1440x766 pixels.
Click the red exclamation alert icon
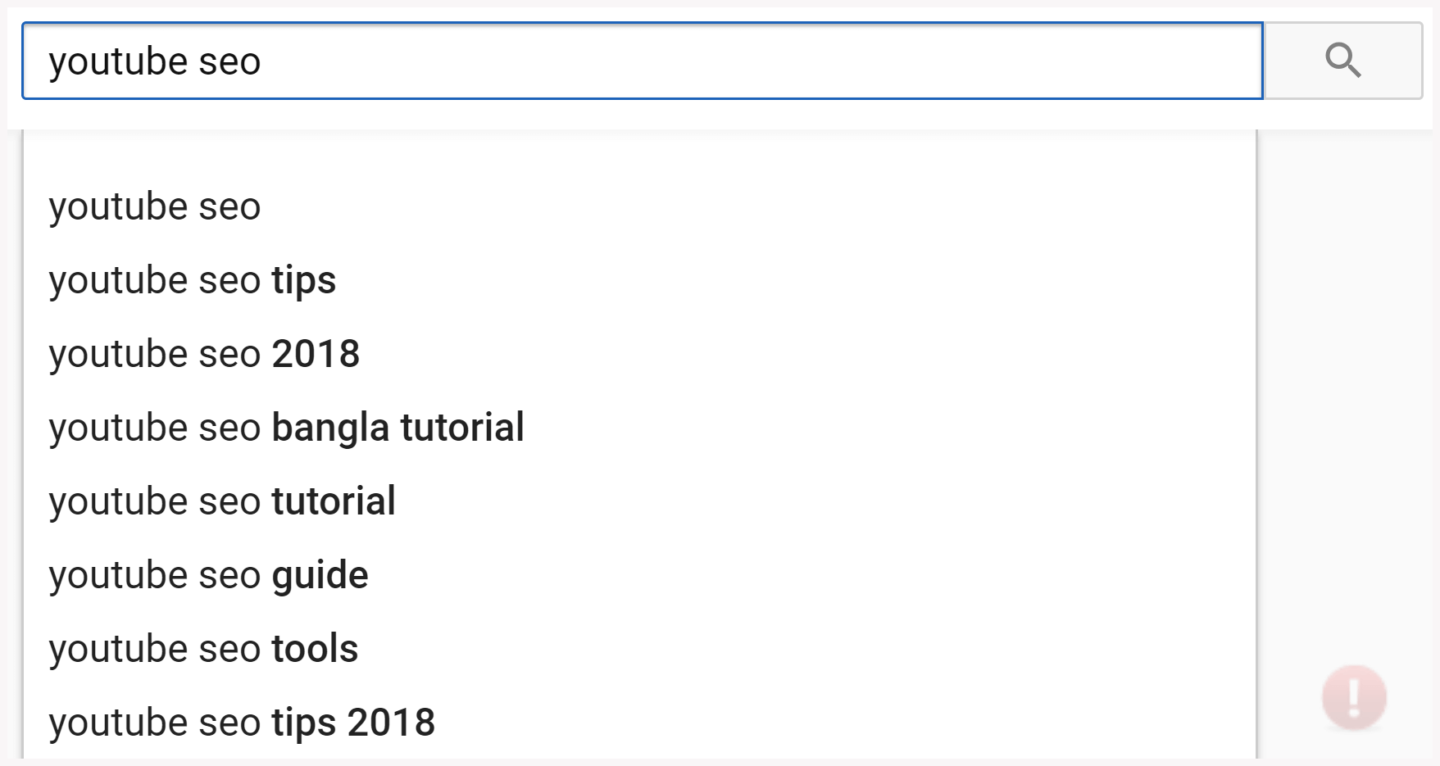tap(1354, 696)
